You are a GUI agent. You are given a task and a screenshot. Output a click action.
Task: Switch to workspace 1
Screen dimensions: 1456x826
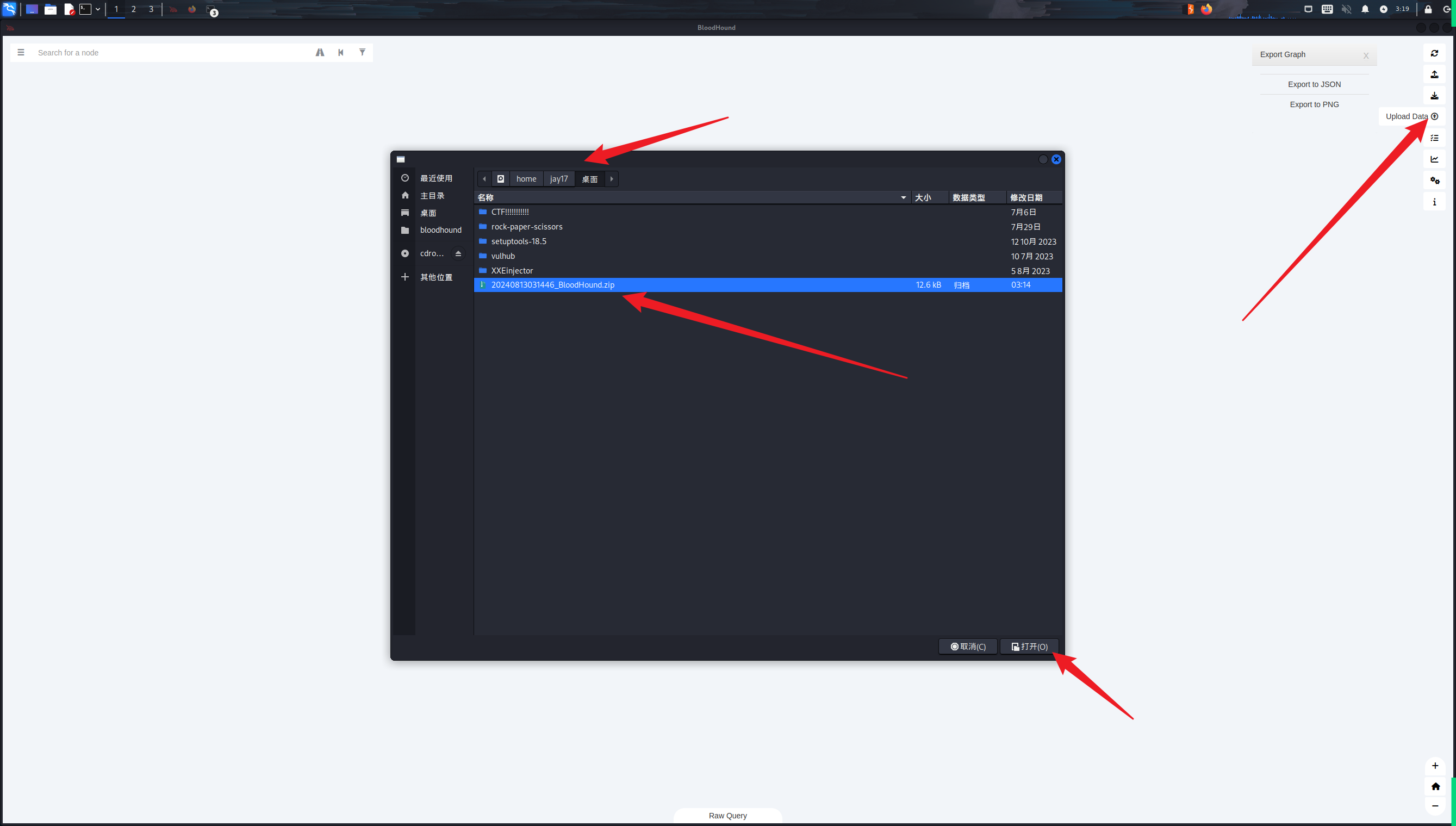coord(116,9)
